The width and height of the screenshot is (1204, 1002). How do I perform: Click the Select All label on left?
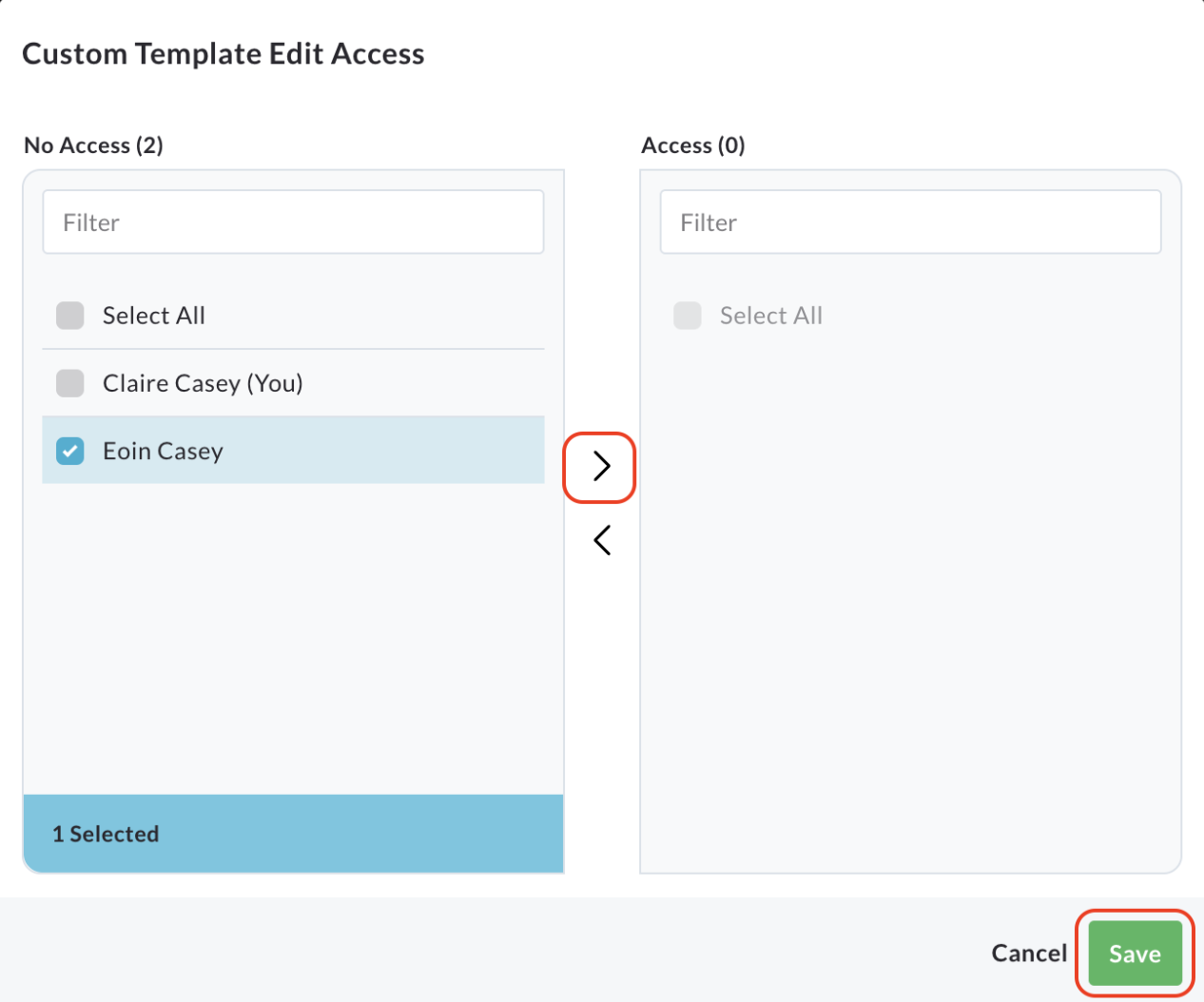[x=154, y=316]
